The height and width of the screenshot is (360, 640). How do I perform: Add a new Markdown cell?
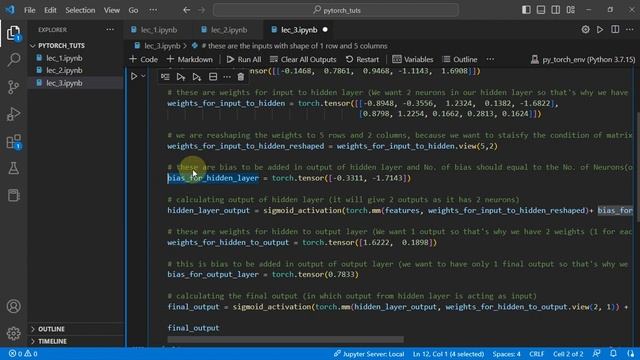tap(189, 60)
